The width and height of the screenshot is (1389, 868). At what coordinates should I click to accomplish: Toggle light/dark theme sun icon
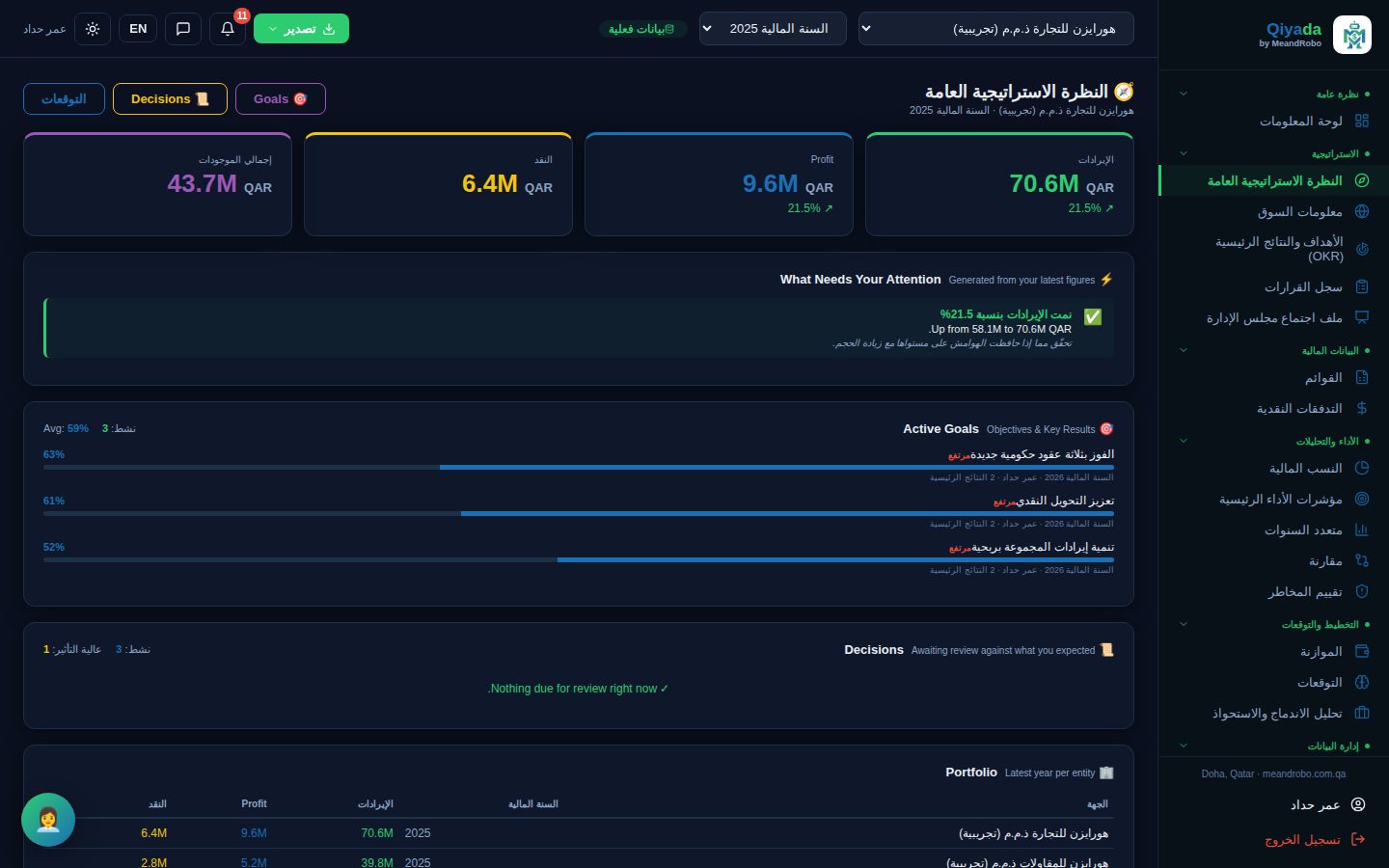pyautogui.click(x=93, y=29)
